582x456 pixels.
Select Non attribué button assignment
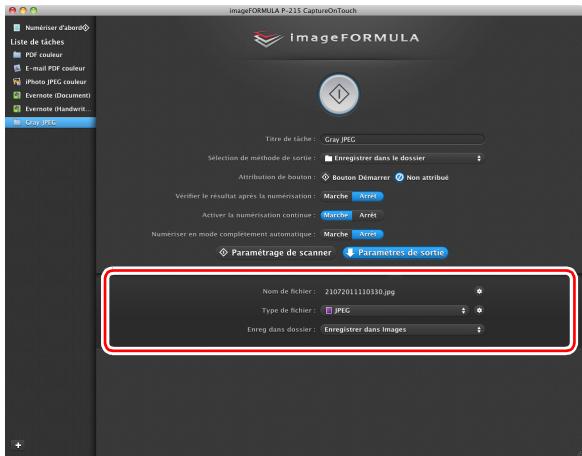422,177
